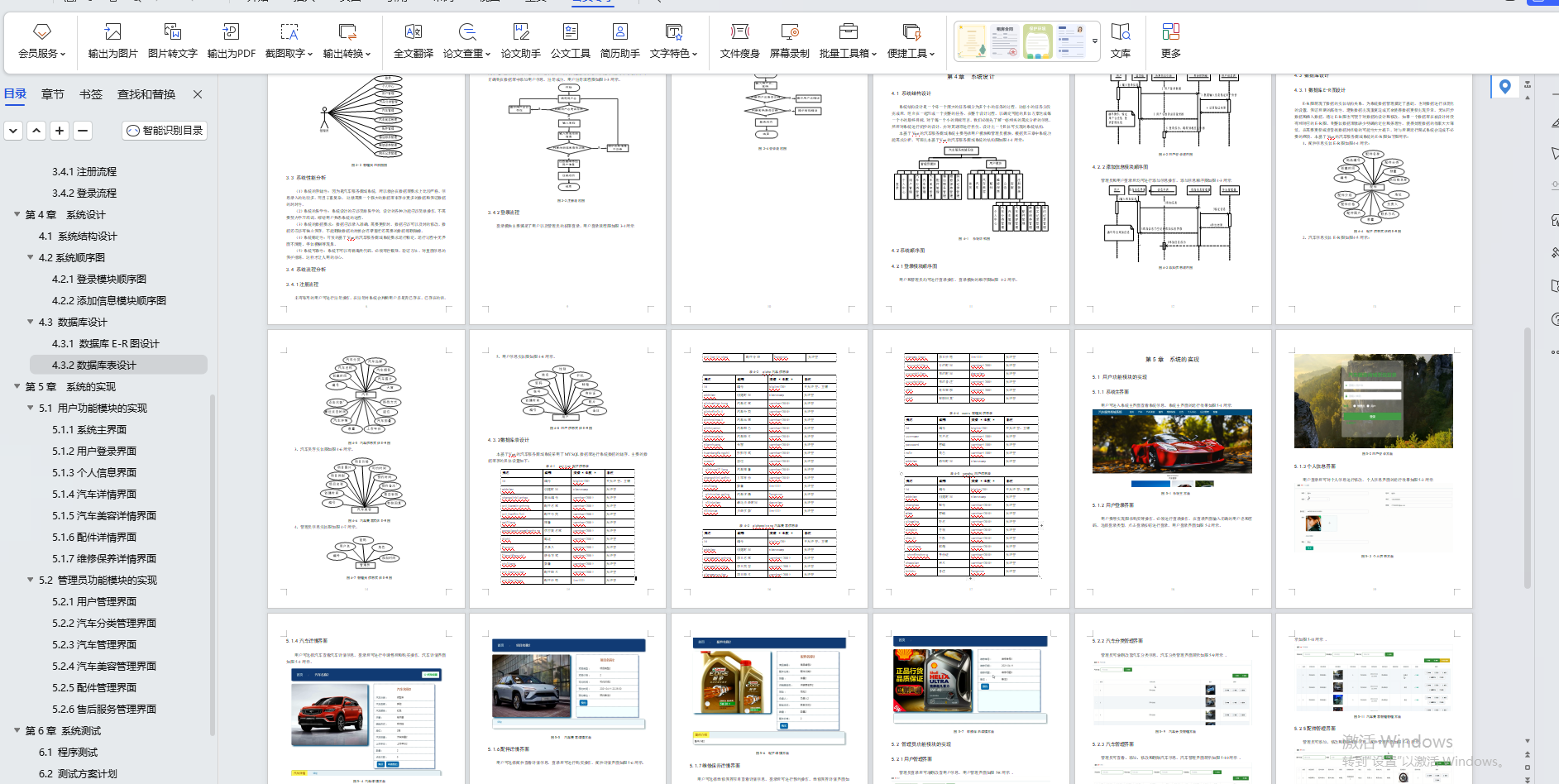Go to 5.2.2 汽车分类管理界面
The height and width of the screenshot is (784, 1559).
[104, 623]
